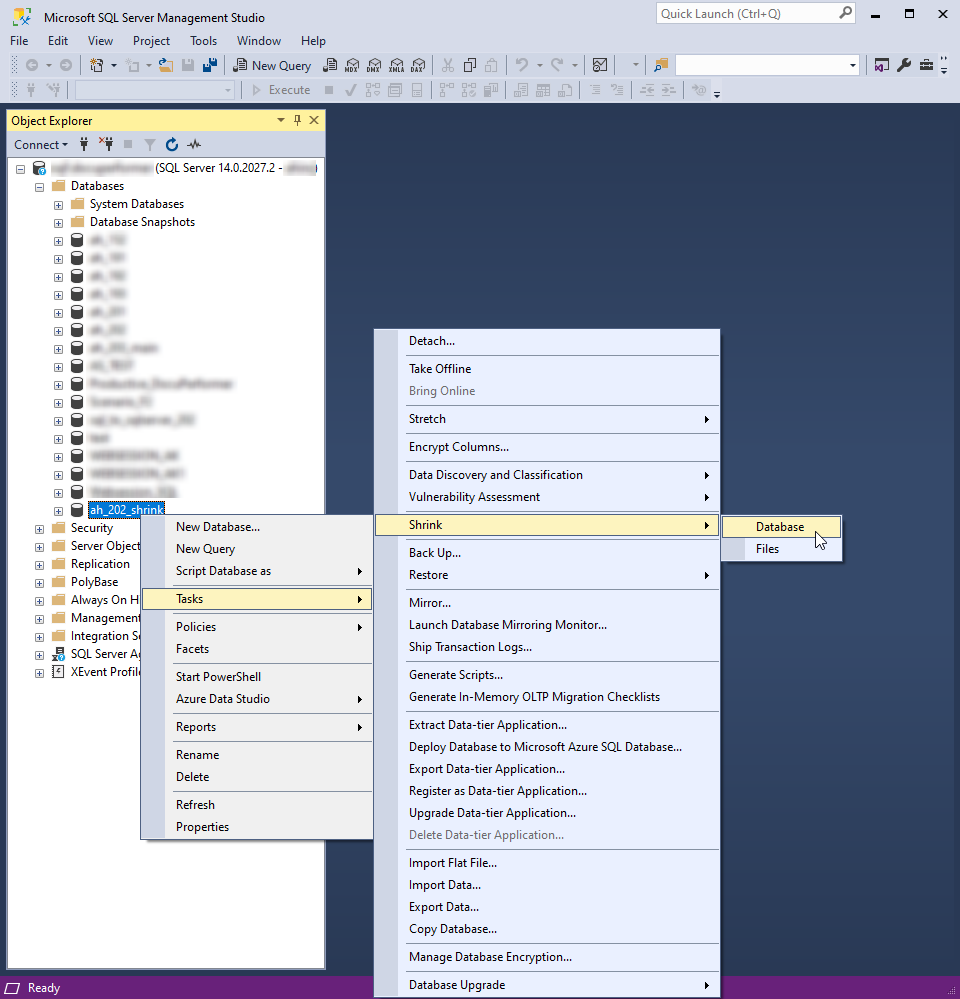Open the Tools menu in menu bar

pos(203,41)
